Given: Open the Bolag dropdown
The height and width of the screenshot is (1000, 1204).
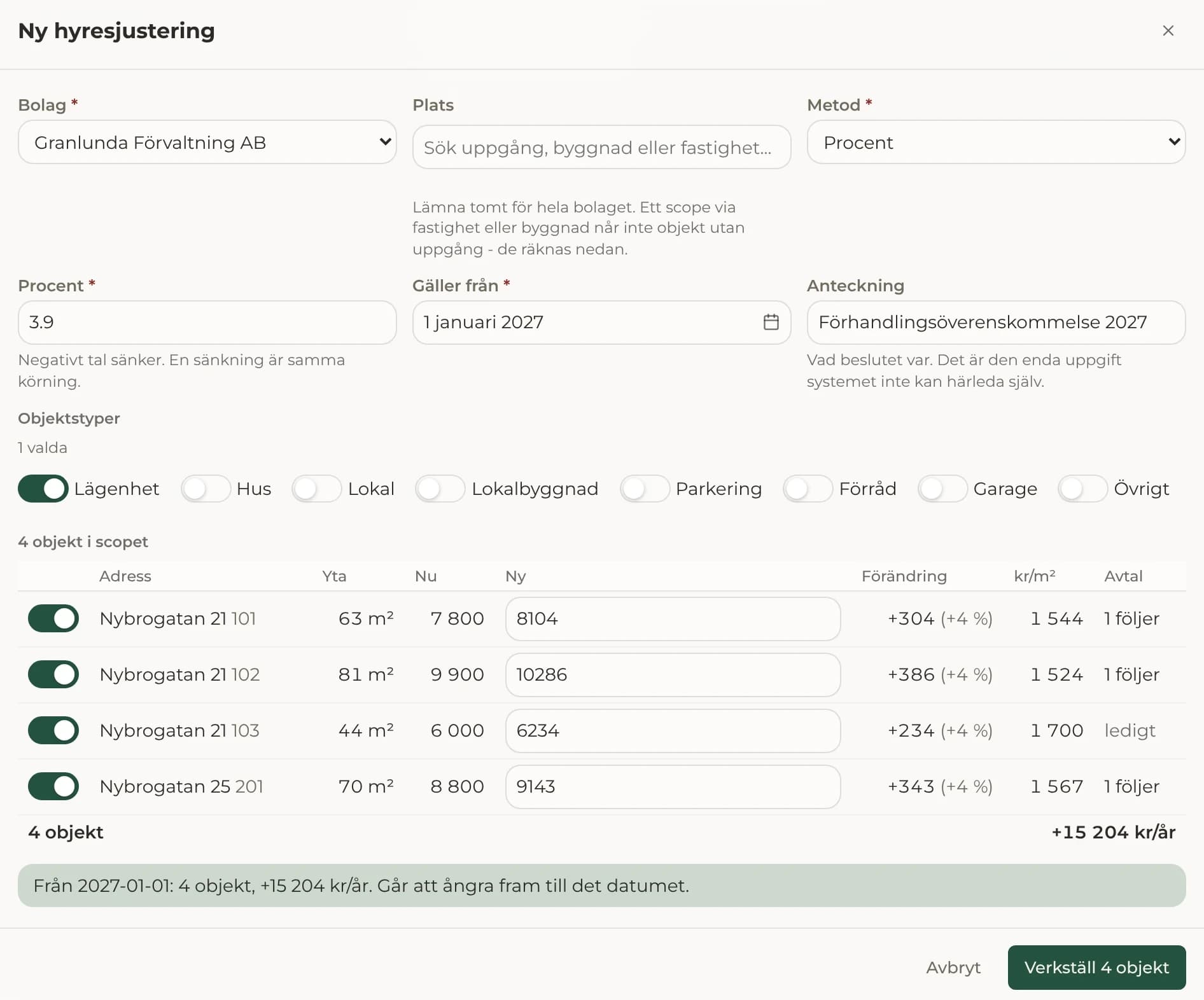Looking at the screenshot, I should 207,142.
